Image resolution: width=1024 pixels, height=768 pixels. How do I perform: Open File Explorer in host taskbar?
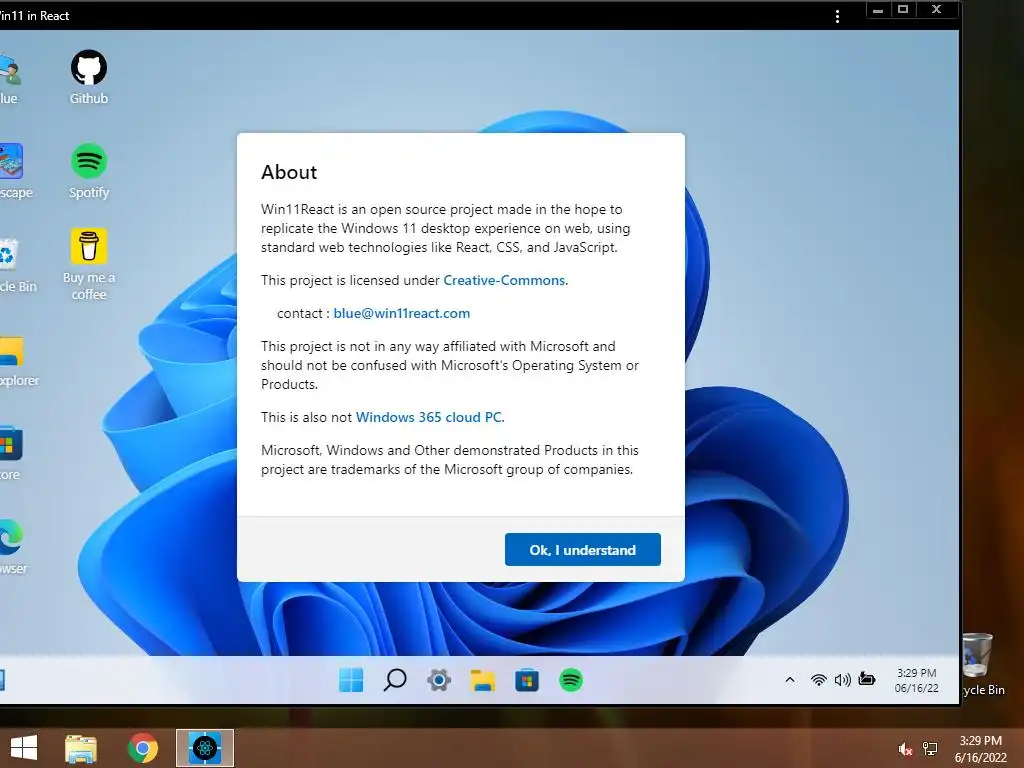pos(81,748)
